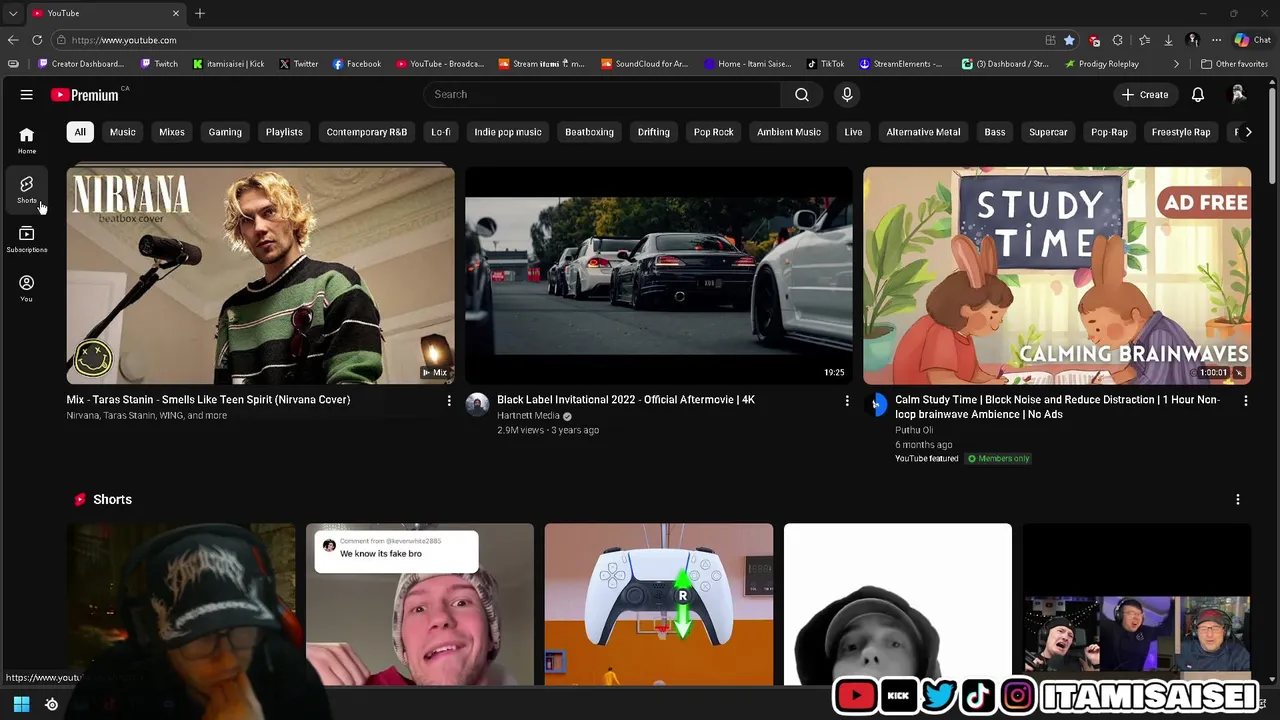Open Shorts in the sidebar
This screenshot has width=1280, height=720.
pyautogui.click(x=27, y=189)
